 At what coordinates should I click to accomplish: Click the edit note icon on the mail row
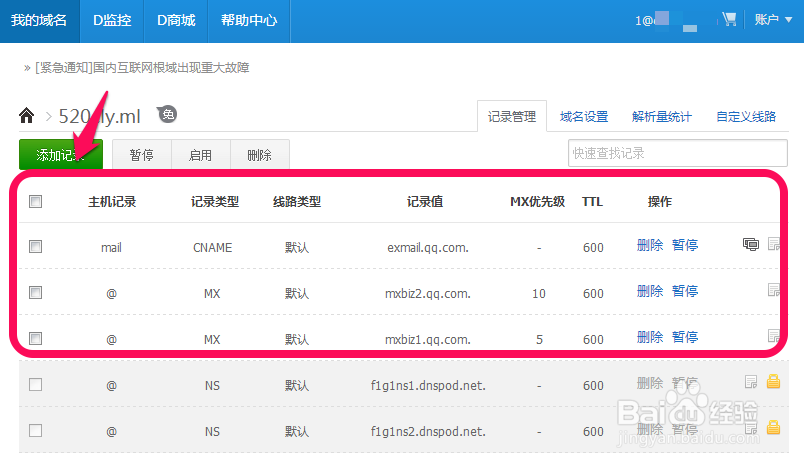tap(774, 244)
